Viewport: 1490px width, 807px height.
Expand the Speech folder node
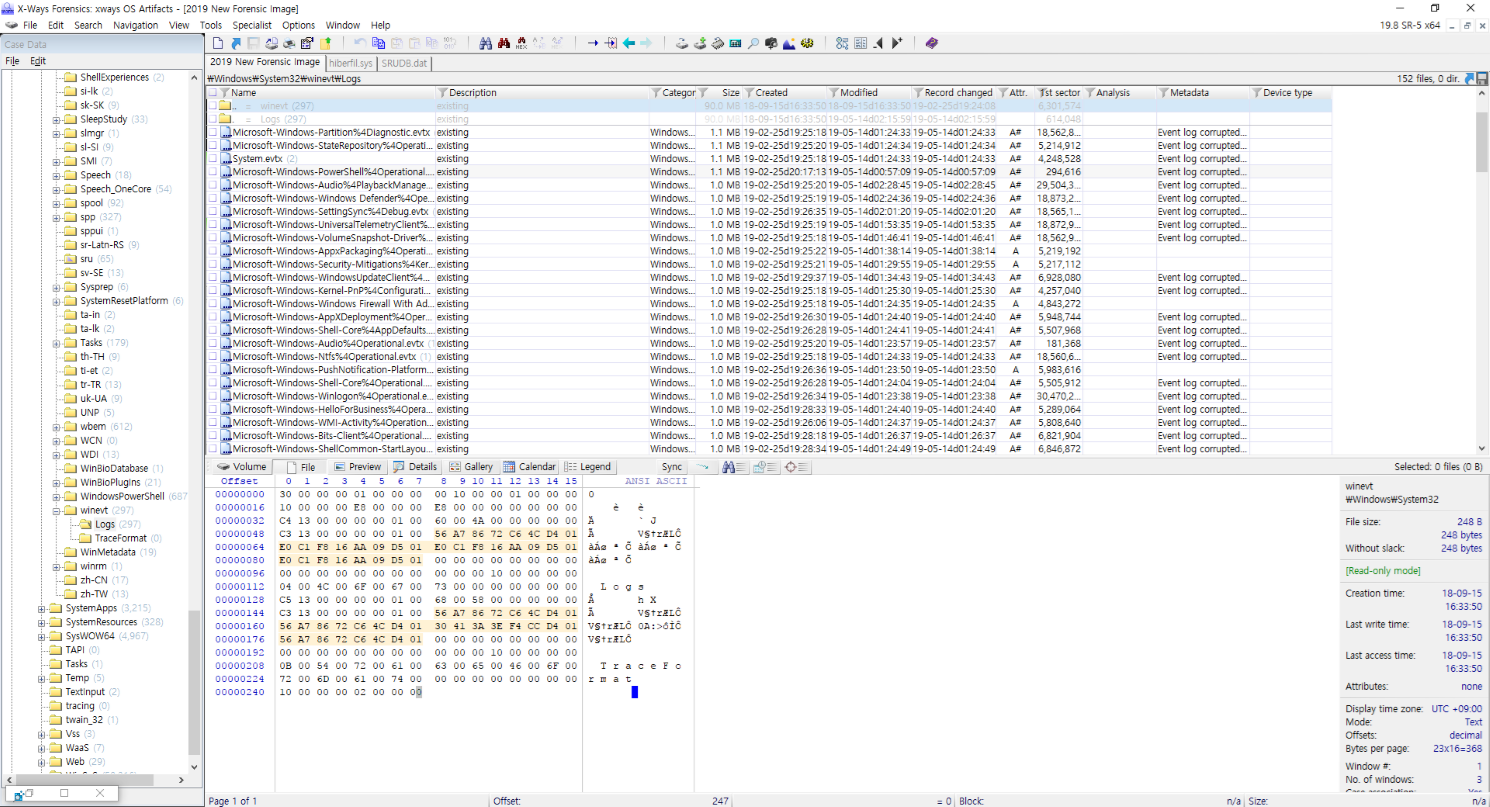pyautogui.click(x=56, y=175)
